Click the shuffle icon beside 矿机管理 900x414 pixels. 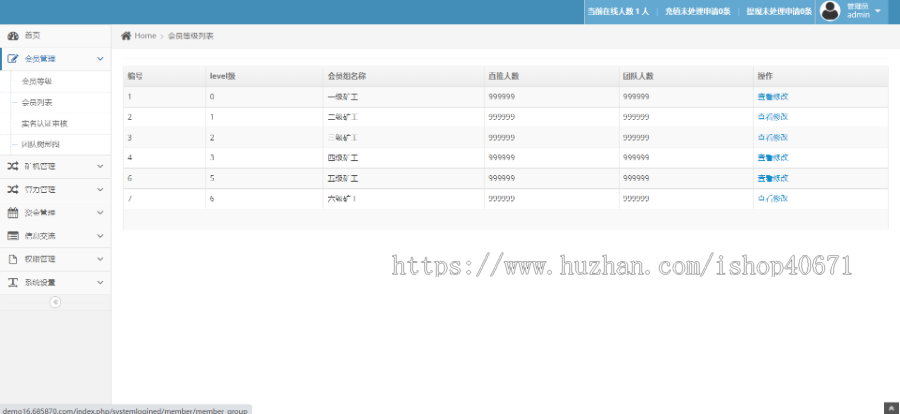tap(13, 166)
